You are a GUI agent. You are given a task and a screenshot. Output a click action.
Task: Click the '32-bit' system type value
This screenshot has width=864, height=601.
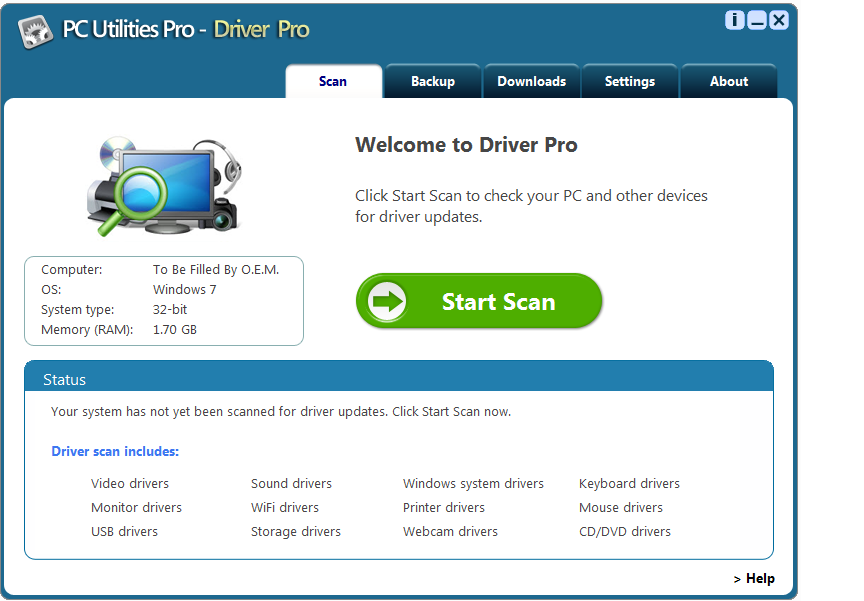(x=170, y=310)
